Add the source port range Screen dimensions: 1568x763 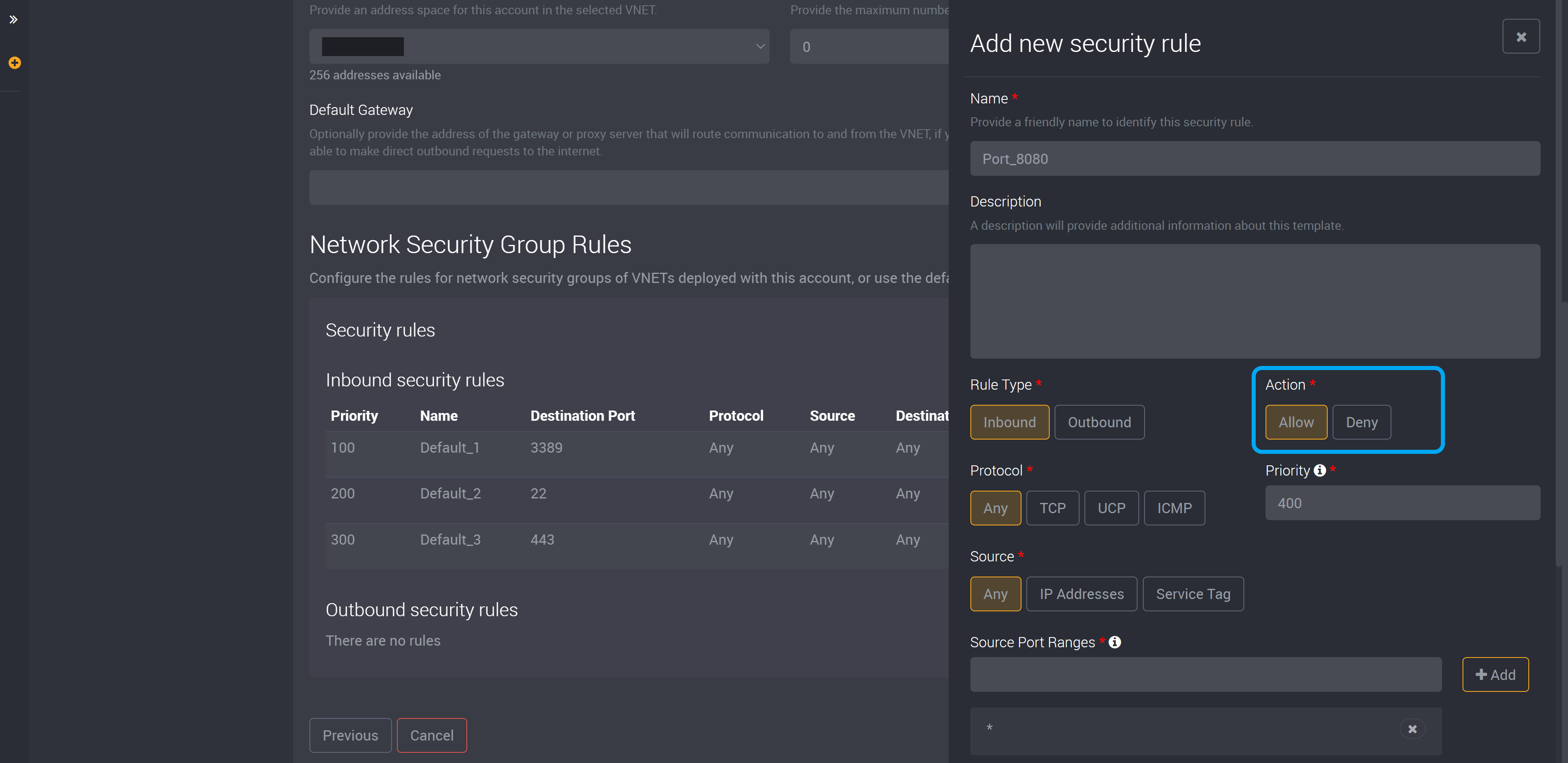1496,674
